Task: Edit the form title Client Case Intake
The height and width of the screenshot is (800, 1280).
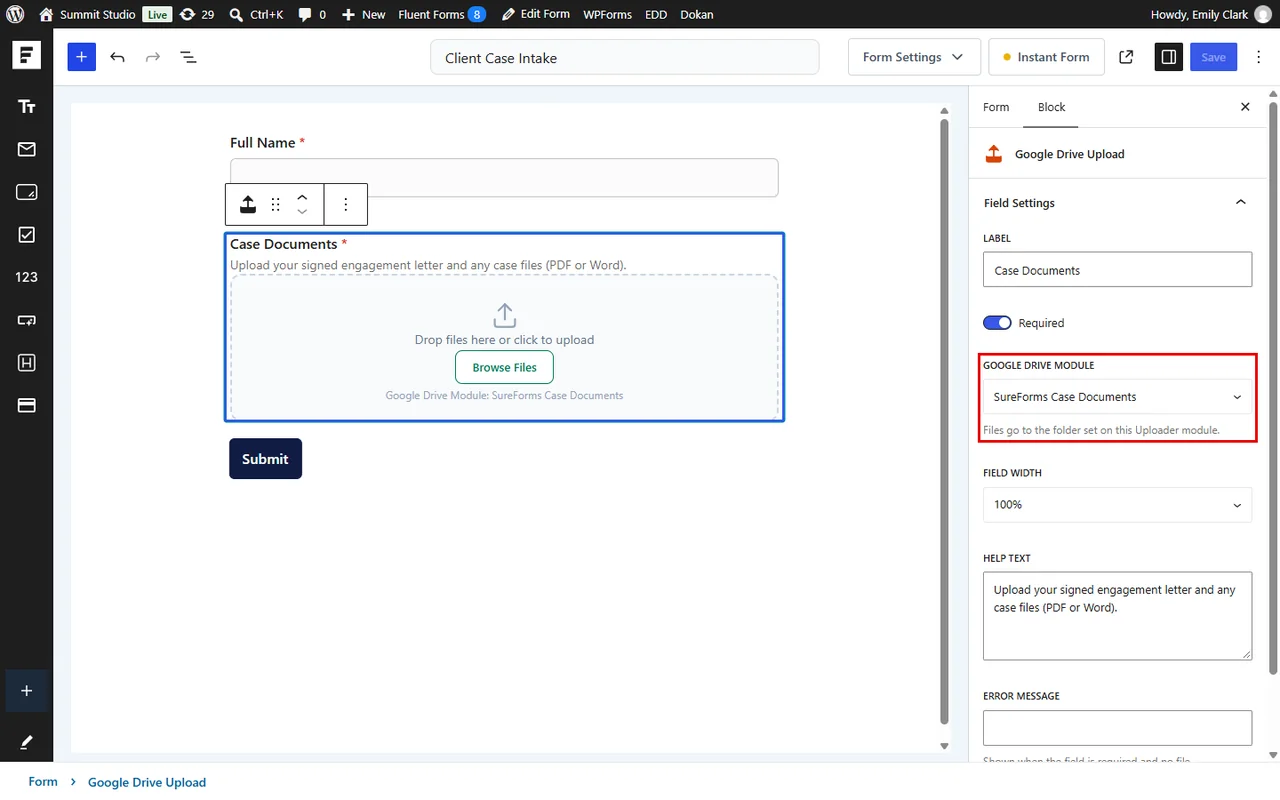Action: [x=625, y=58]
